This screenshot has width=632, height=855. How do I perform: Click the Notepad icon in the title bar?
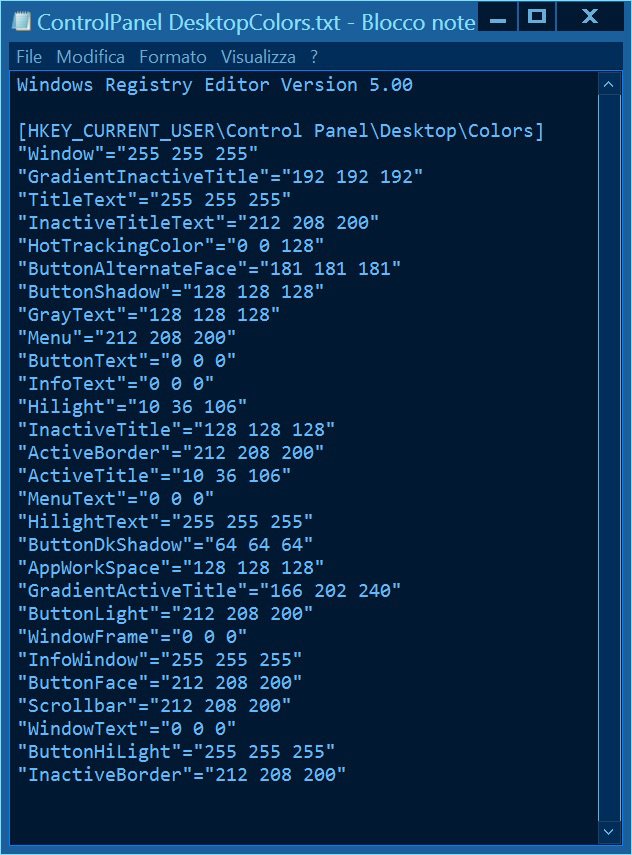(x=20, y=19)
